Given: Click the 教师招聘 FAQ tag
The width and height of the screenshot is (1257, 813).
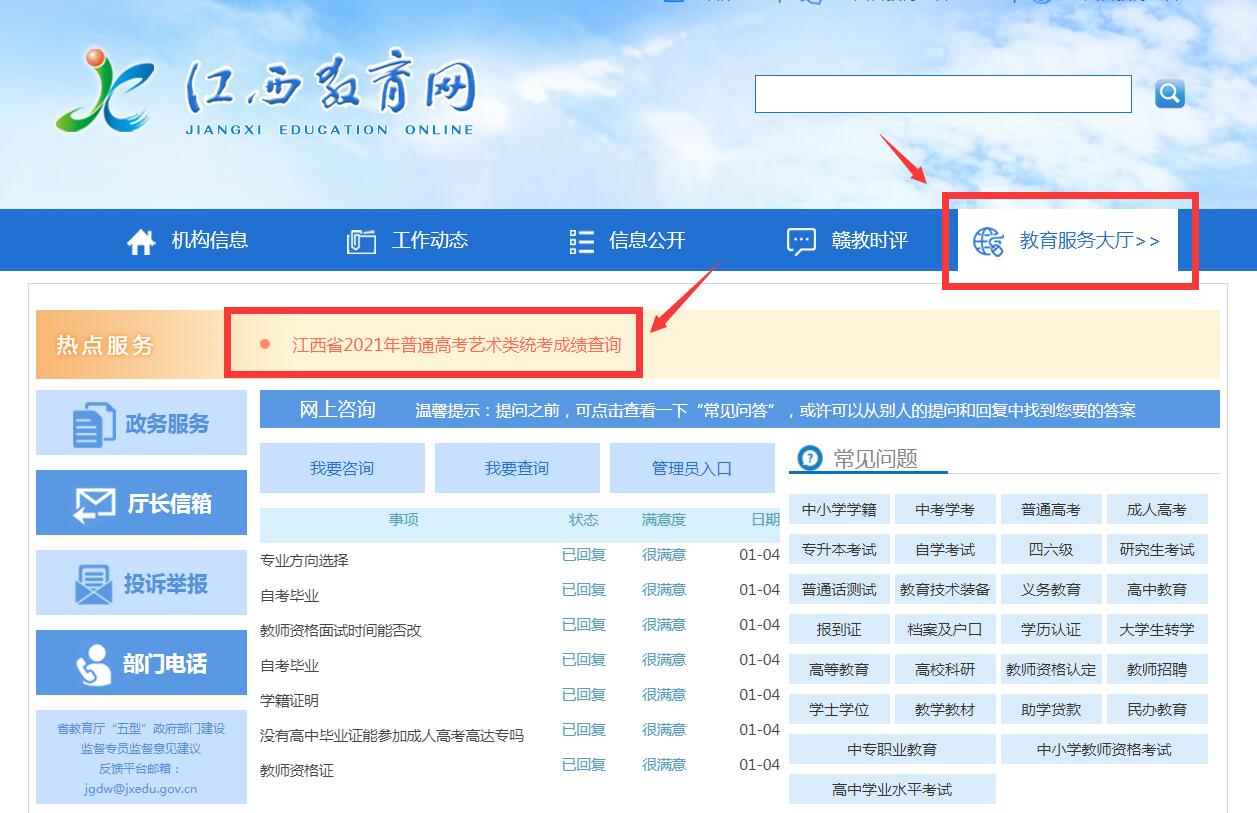Looking at the screenshot, I should (1157, 669).
